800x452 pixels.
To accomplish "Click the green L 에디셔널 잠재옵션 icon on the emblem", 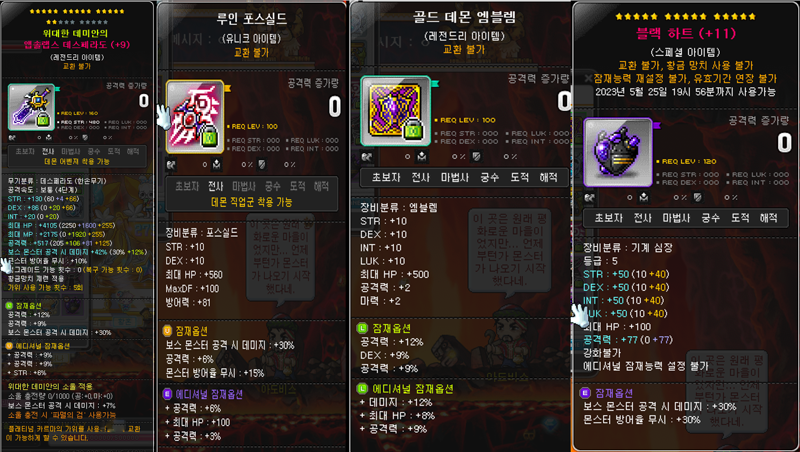I will pyautogui.click(x=362, y=389).
